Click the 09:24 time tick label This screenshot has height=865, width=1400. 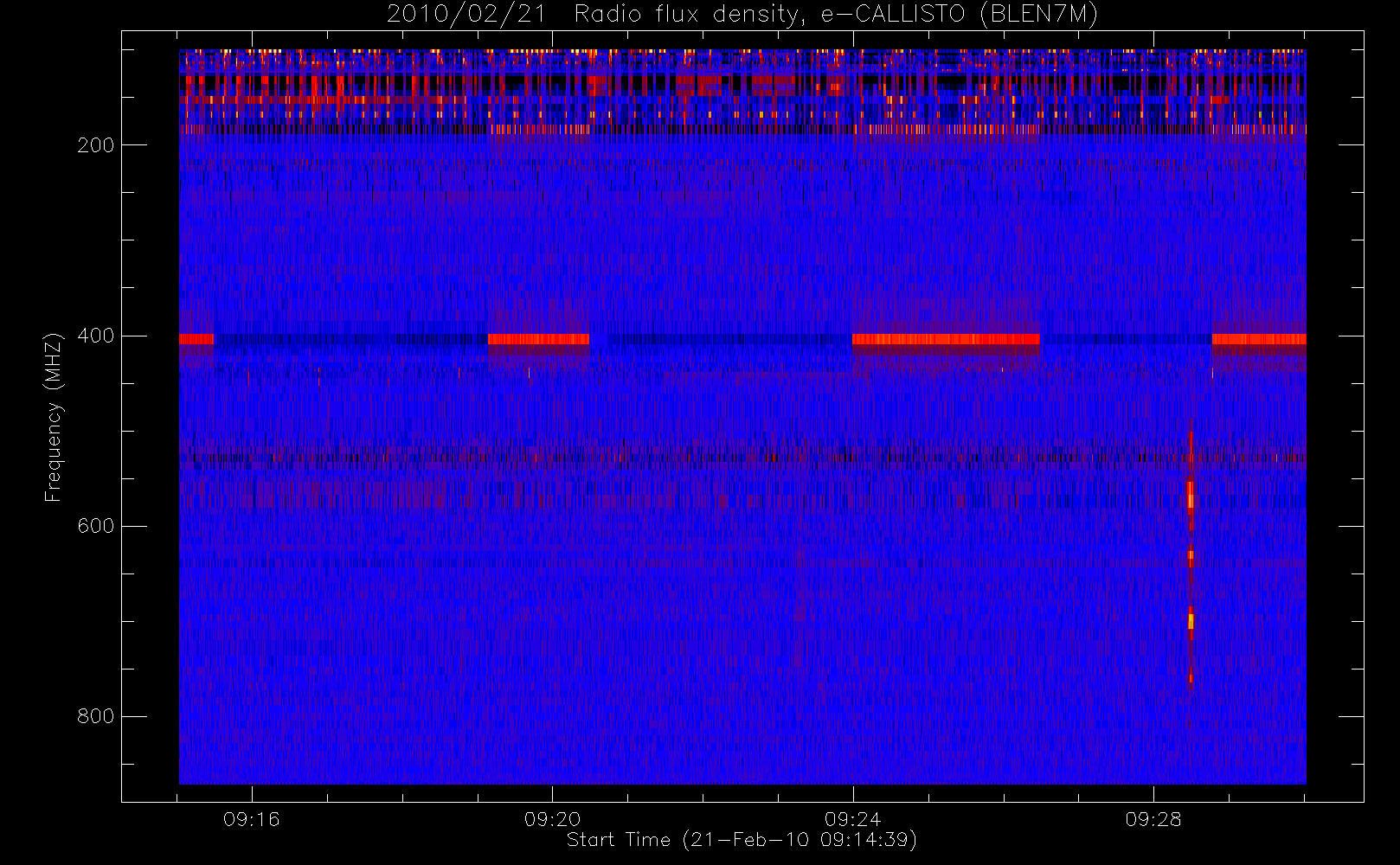[x=853, y=819]
